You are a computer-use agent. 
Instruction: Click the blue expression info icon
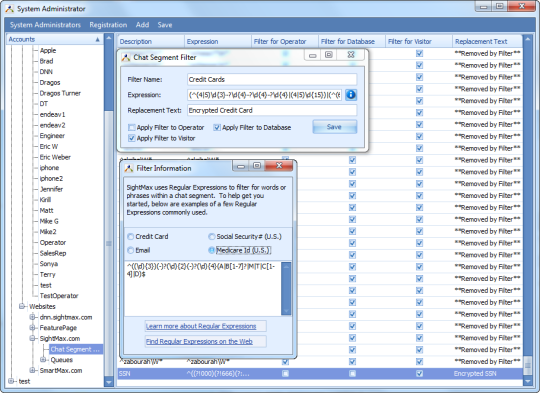coord(351,95)
